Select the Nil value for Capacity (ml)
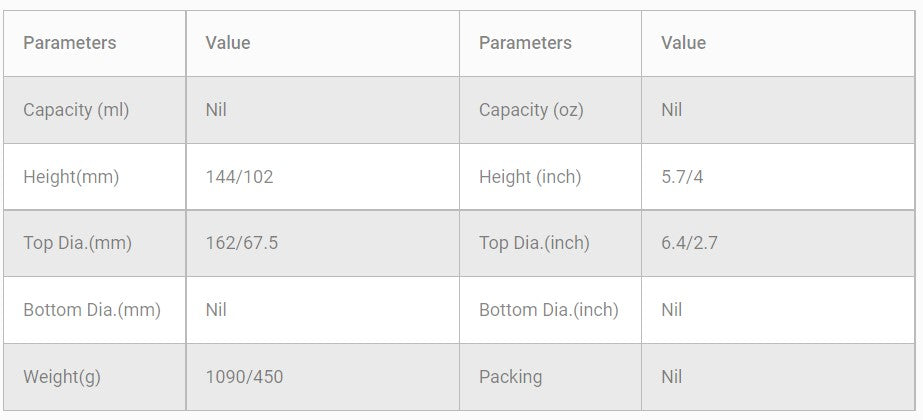Viewport: 923px width, 420px height. [216, 110]
